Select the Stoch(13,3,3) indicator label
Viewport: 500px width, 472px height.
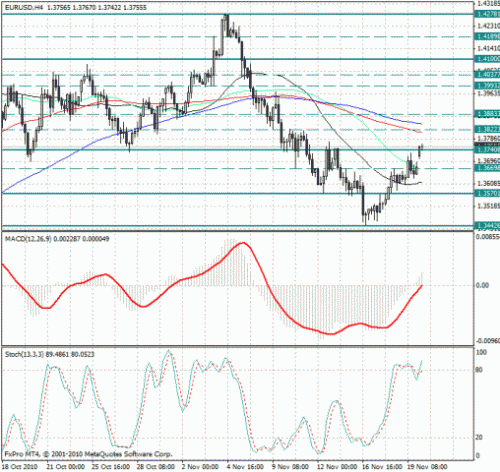pos(24,354)
